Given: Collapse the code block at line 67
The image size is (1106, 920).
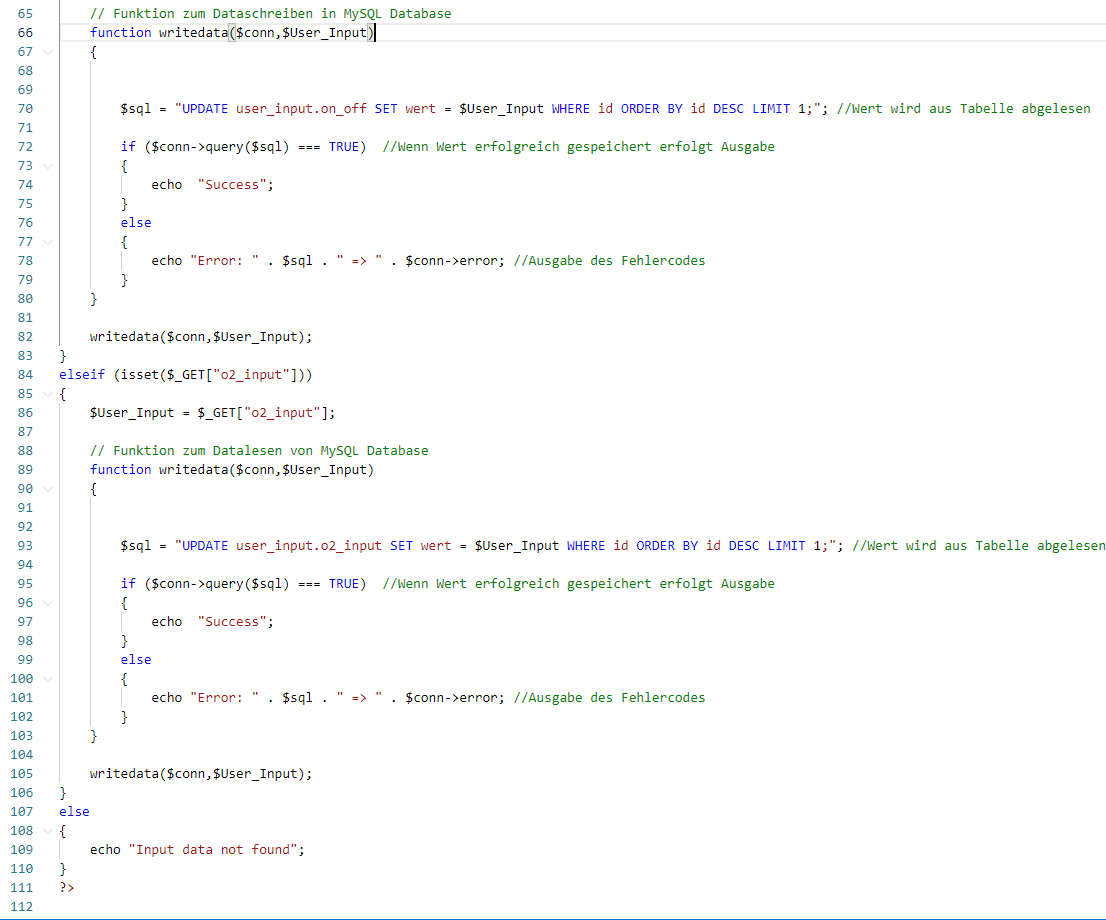Looking at the screenshot, I should [48, 52].
